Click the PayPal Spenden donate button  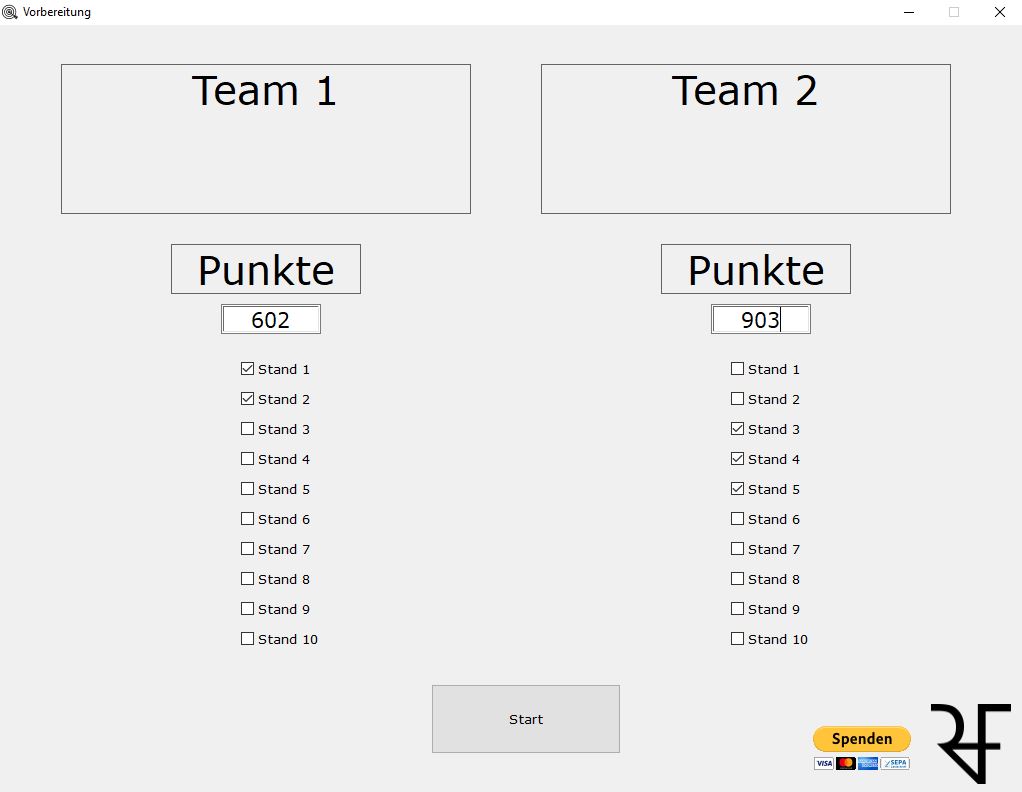tap(861, 739)
